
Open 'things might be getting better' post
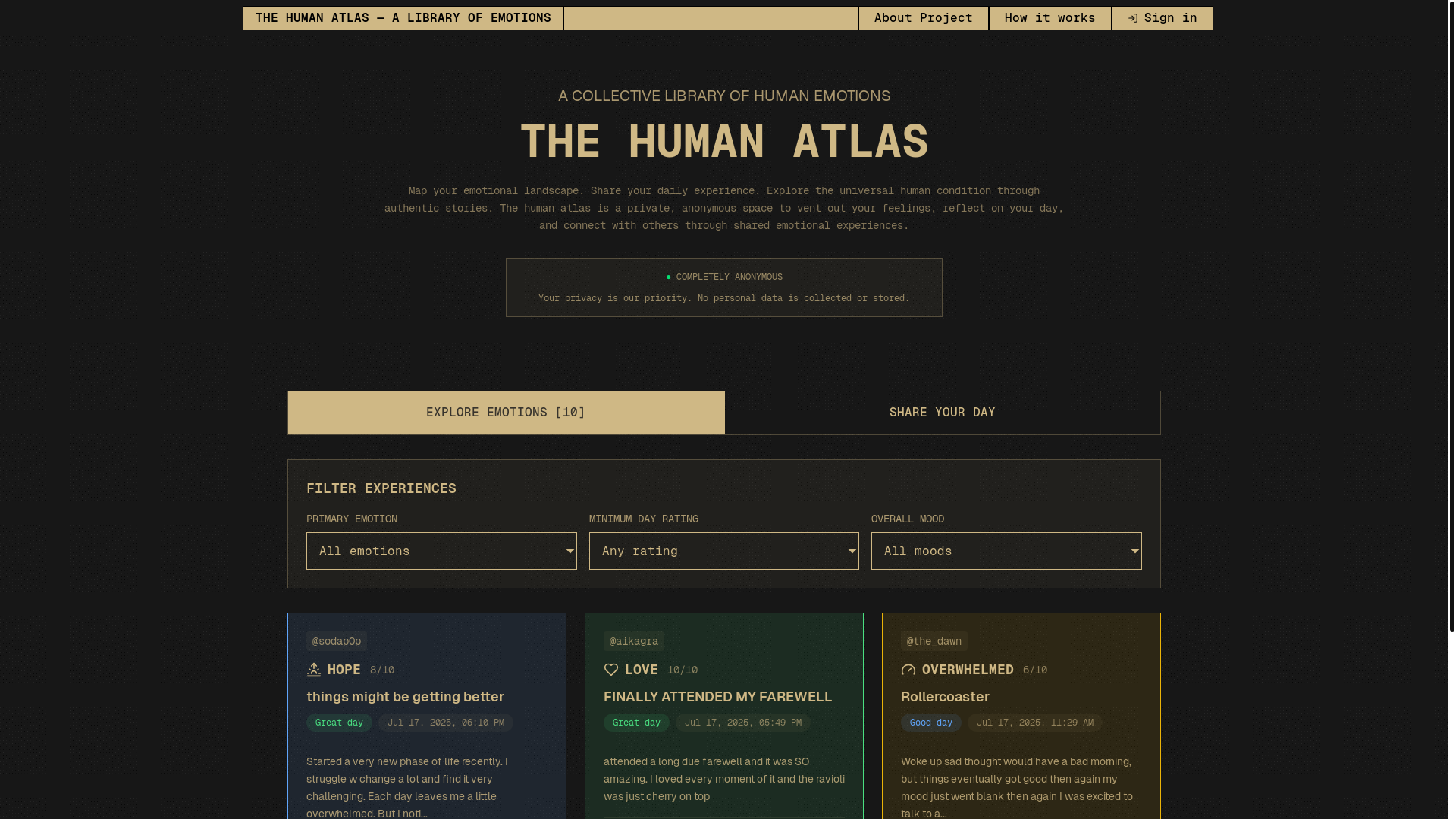405,697
